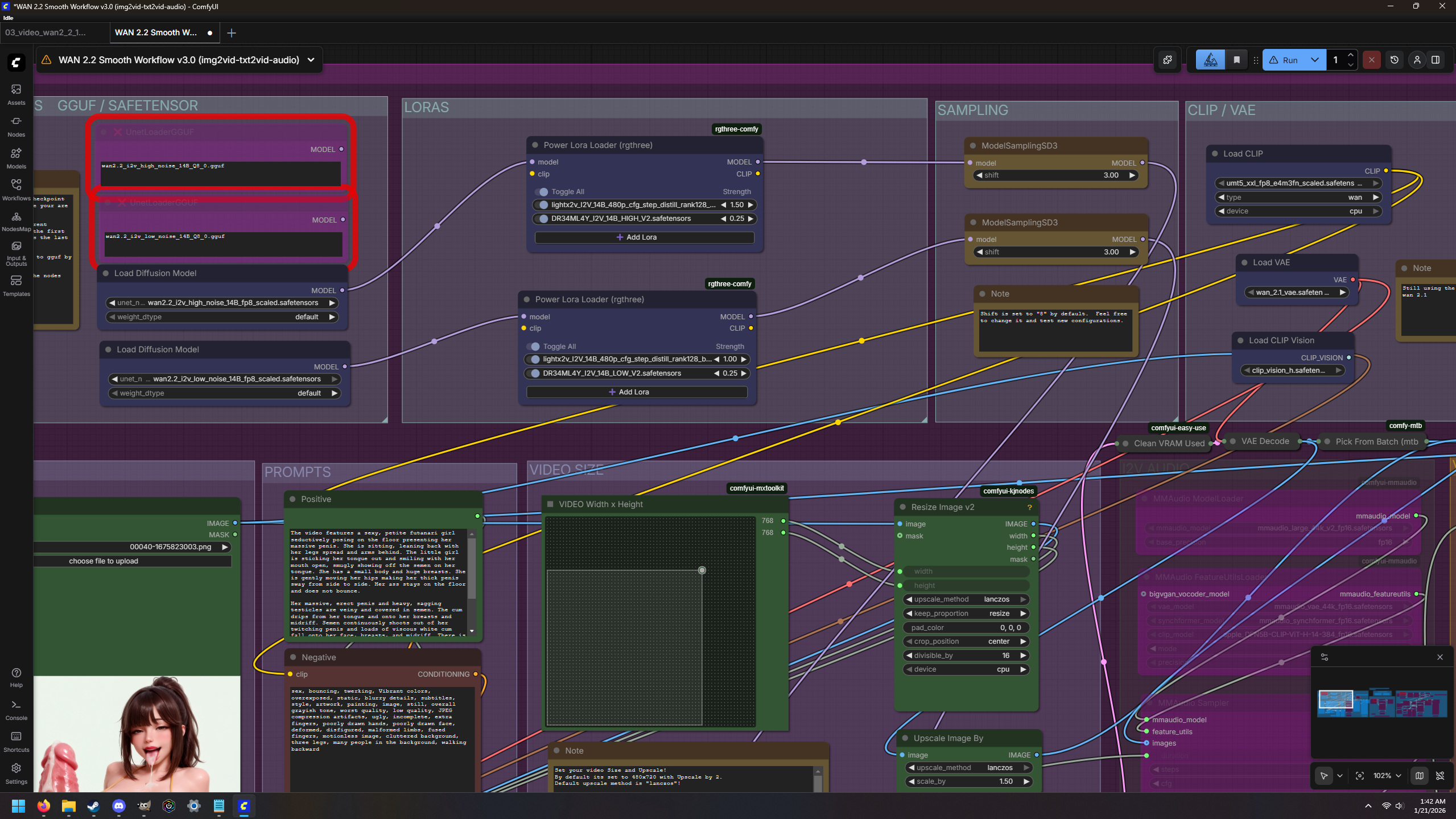This screenshot has height=819, width=1456.
Task: Toggle All loras in top Power Lora Loader
Action: point(542,192)
